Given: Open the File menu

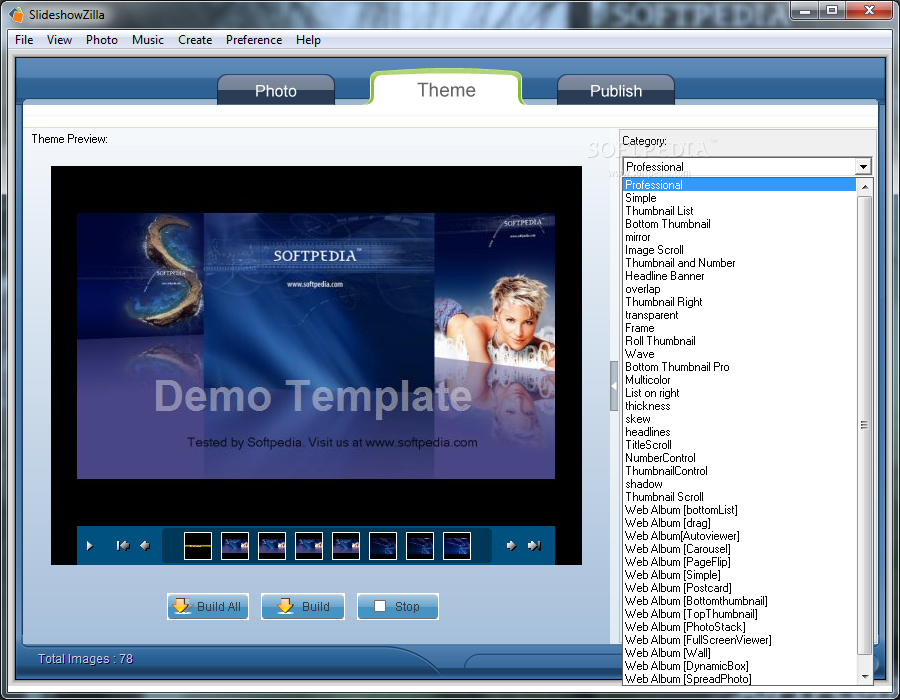Looking at the screenshot, I should point(24,40).
